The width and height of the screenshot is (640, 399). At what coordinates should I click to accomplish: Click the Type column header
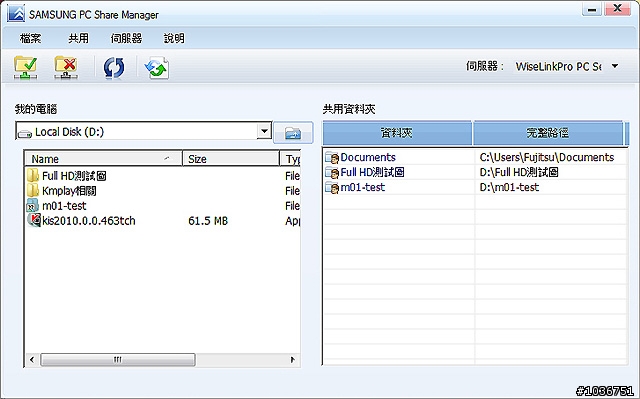coord(291,159)
